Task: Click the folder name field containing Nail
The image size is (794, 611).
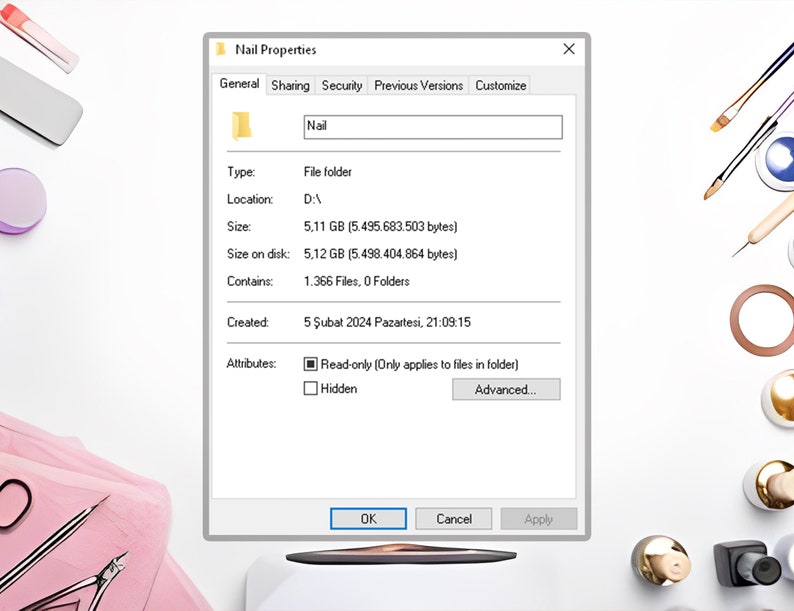Action: coord(433,127)
